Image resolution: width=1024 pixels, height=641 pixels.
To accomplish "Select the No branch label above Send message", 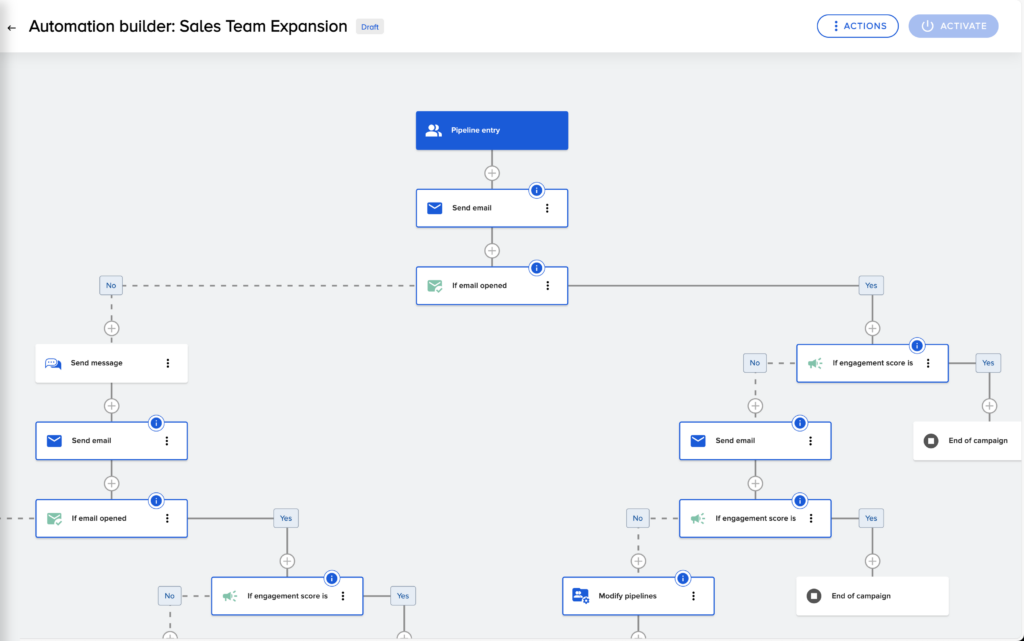I will coord(111,285).
